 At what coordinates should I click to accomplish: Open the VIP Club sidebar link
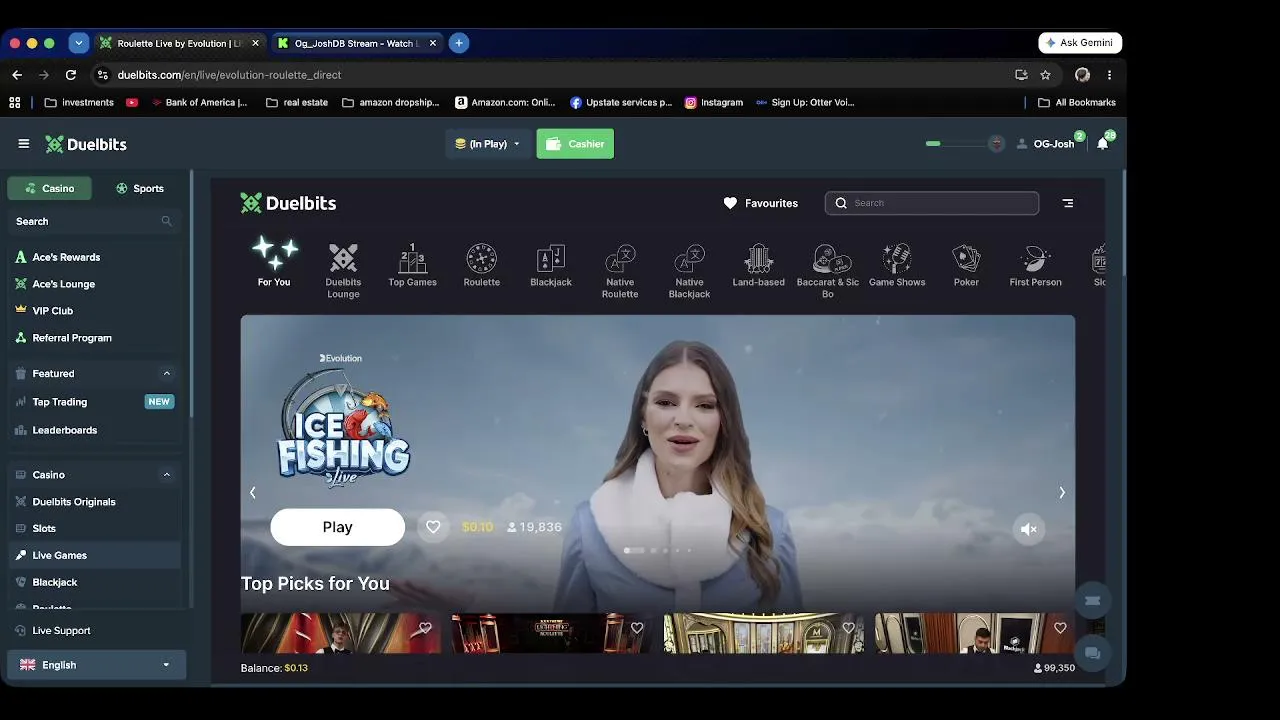[94, 311]
